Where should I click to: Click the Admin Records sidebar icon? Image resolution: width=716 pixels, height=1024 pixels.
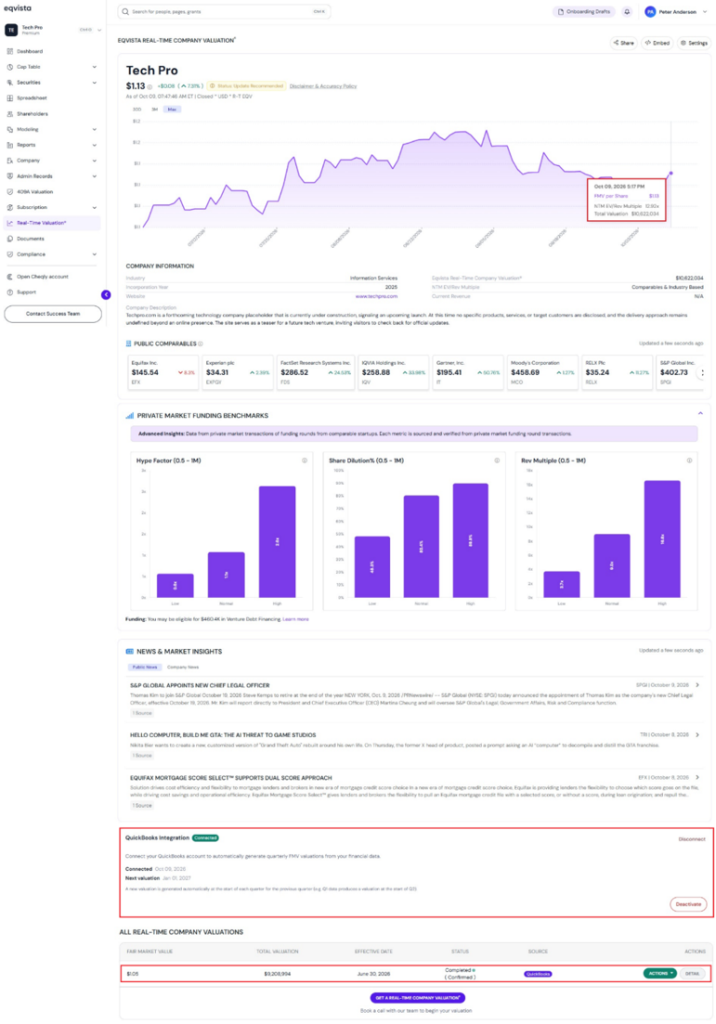coord(10,176)
